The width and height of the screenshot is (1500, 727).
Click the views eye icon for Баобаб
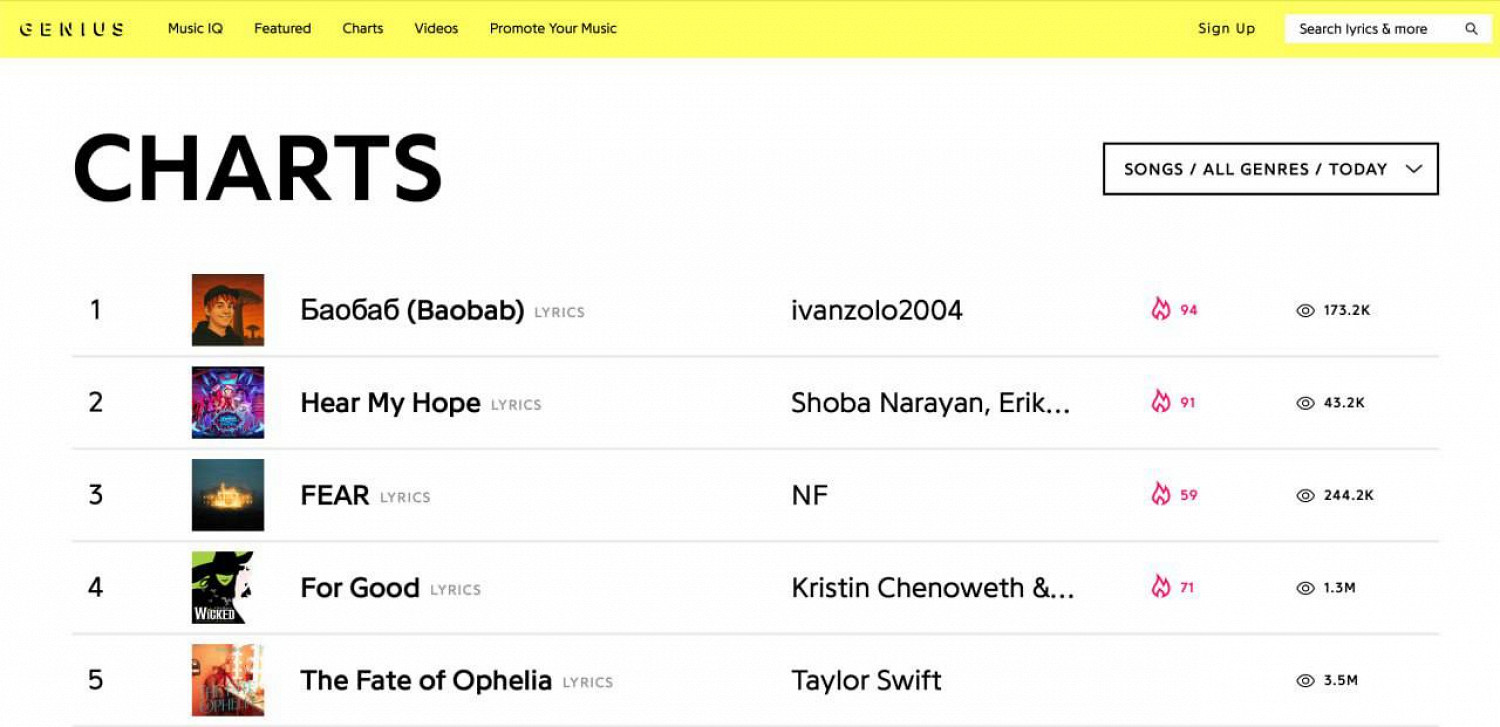1305,311
